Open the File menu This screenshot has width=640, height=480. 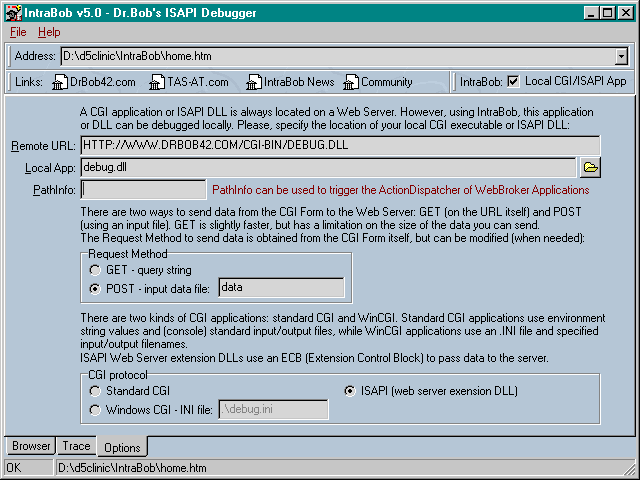point(18,33)
